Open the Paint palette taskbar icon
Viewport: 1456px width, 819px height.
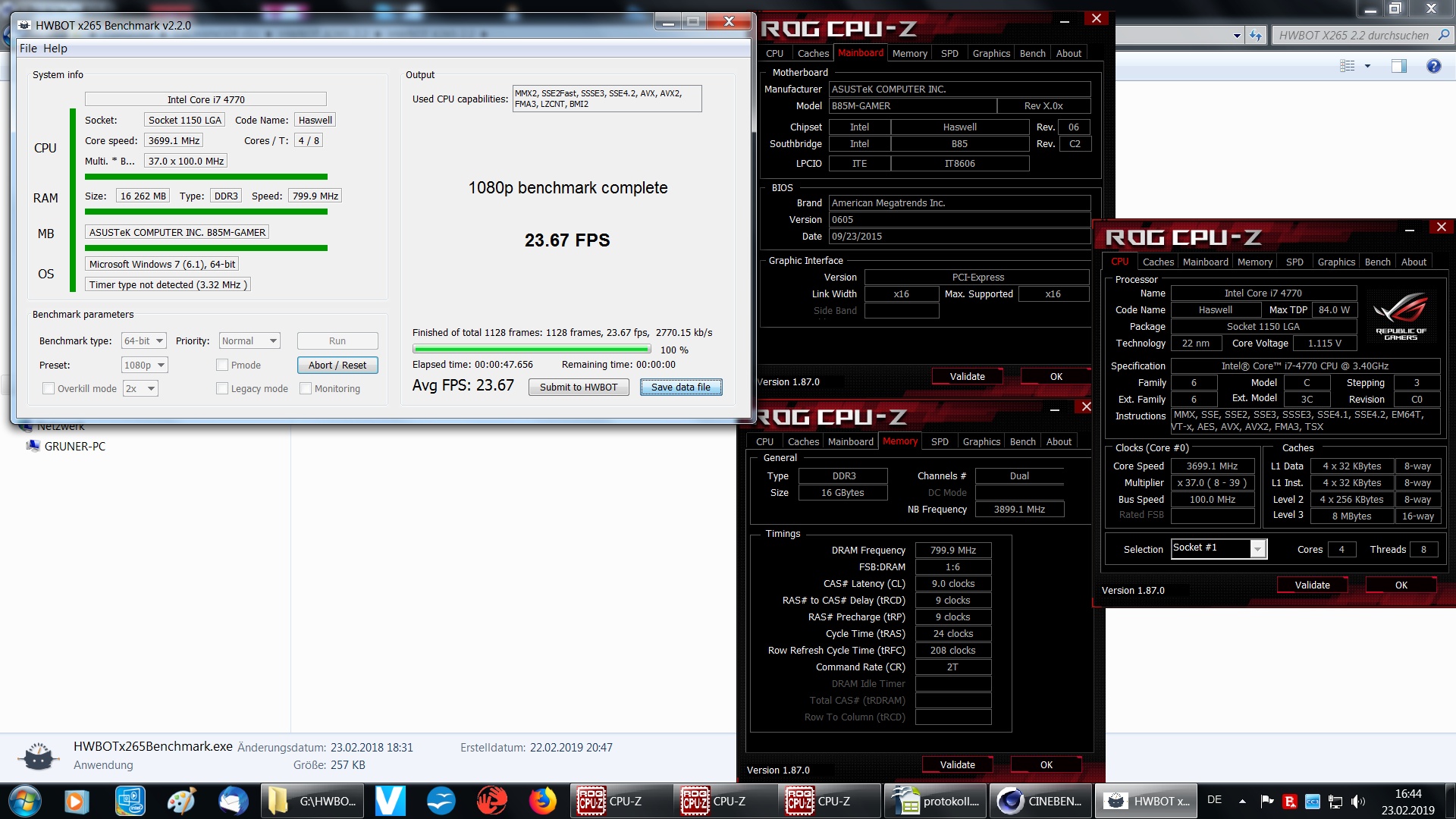[x=181, y=801]
